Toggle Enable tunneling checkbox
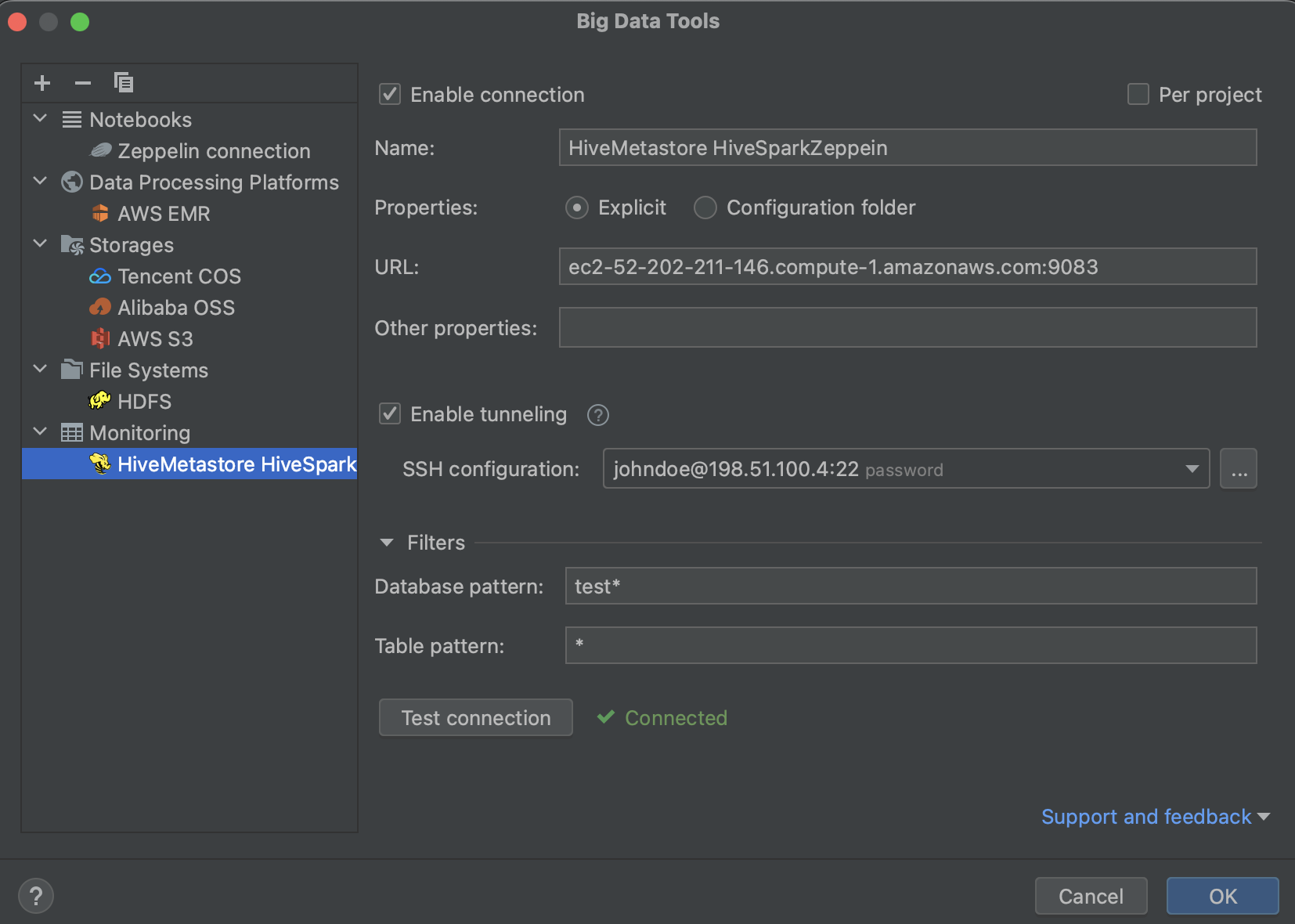 390,413
